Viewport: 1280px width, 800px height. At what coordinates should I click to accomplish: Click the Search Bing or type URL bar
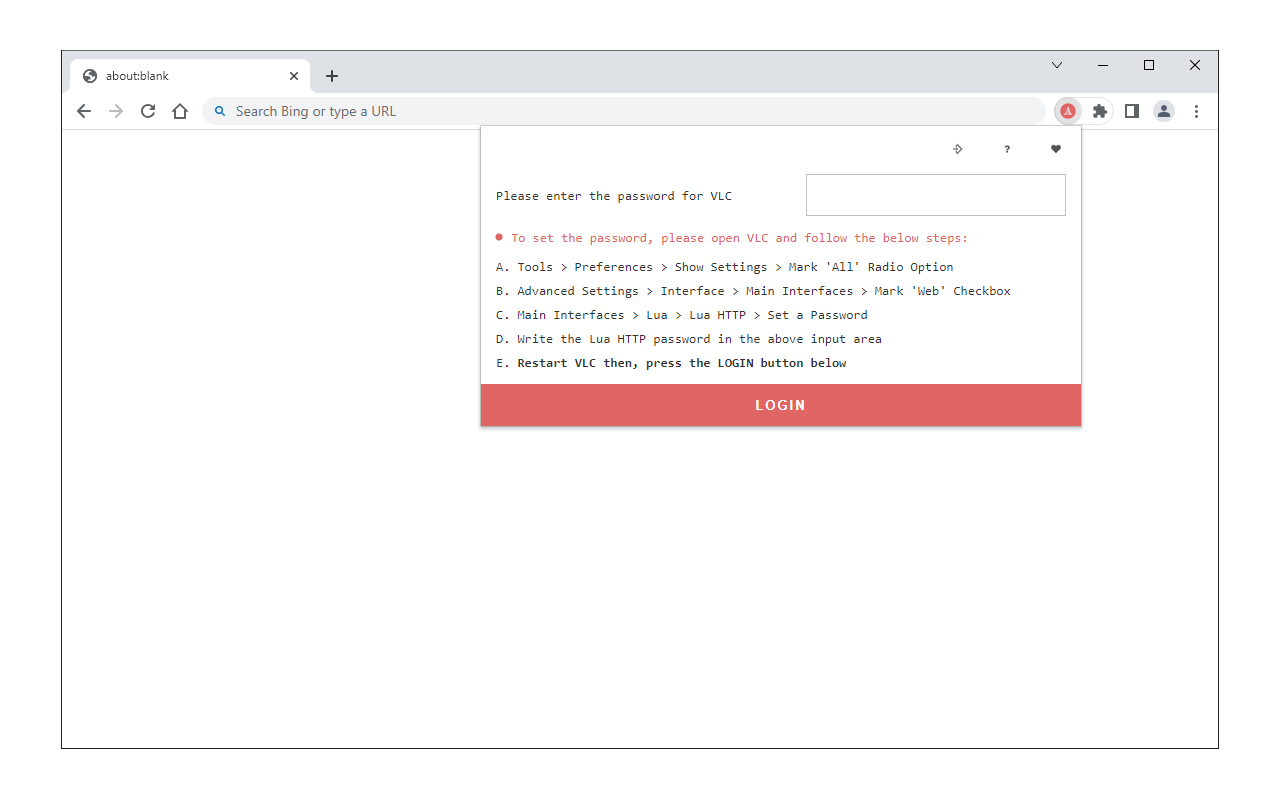coord(624,111)
